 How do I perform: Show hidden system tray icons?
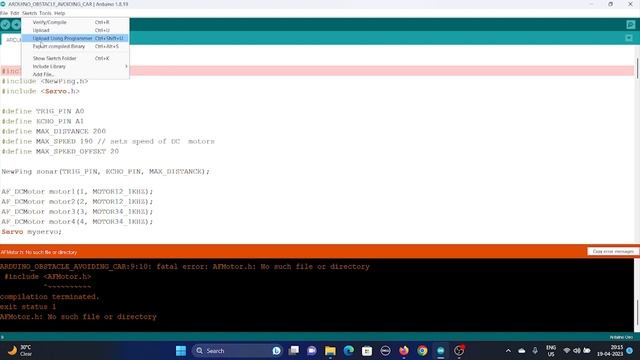[x=508, y=351]
